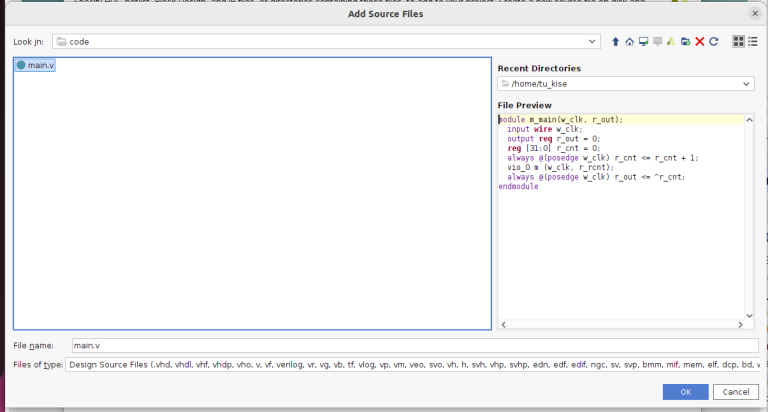The width and height of the screenshot is (768, 412).
Task: Refresh the file listing
Action: tap(713, 42)
